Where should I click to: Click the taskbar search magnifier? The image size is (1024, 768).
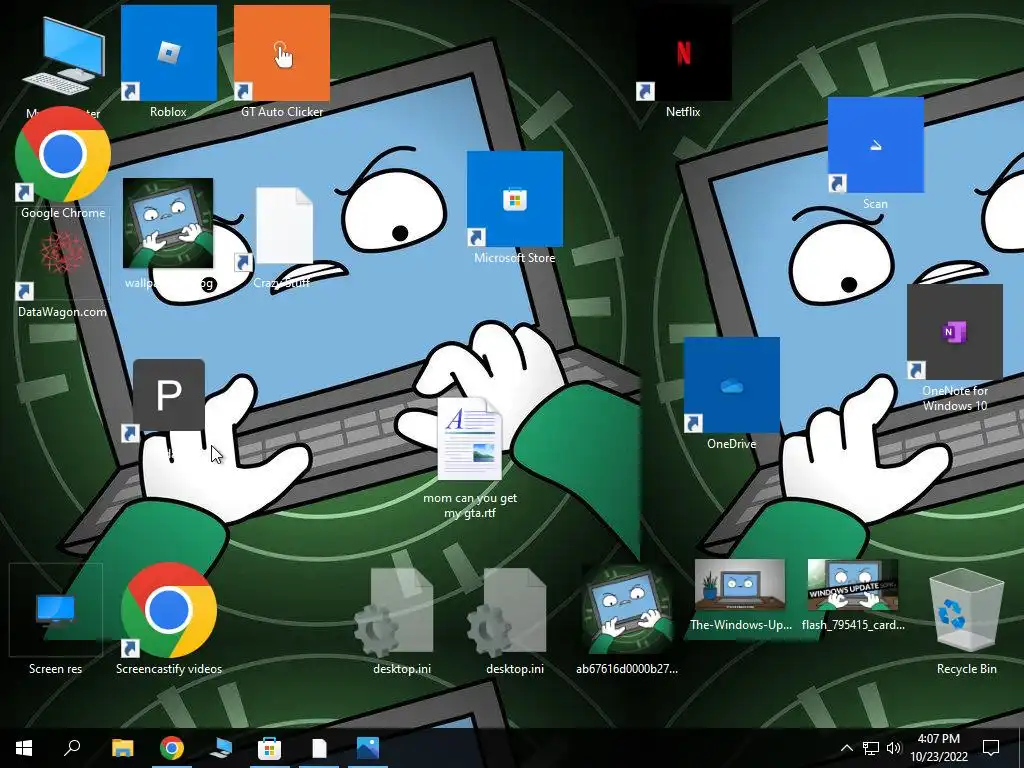tap(72, 748)
